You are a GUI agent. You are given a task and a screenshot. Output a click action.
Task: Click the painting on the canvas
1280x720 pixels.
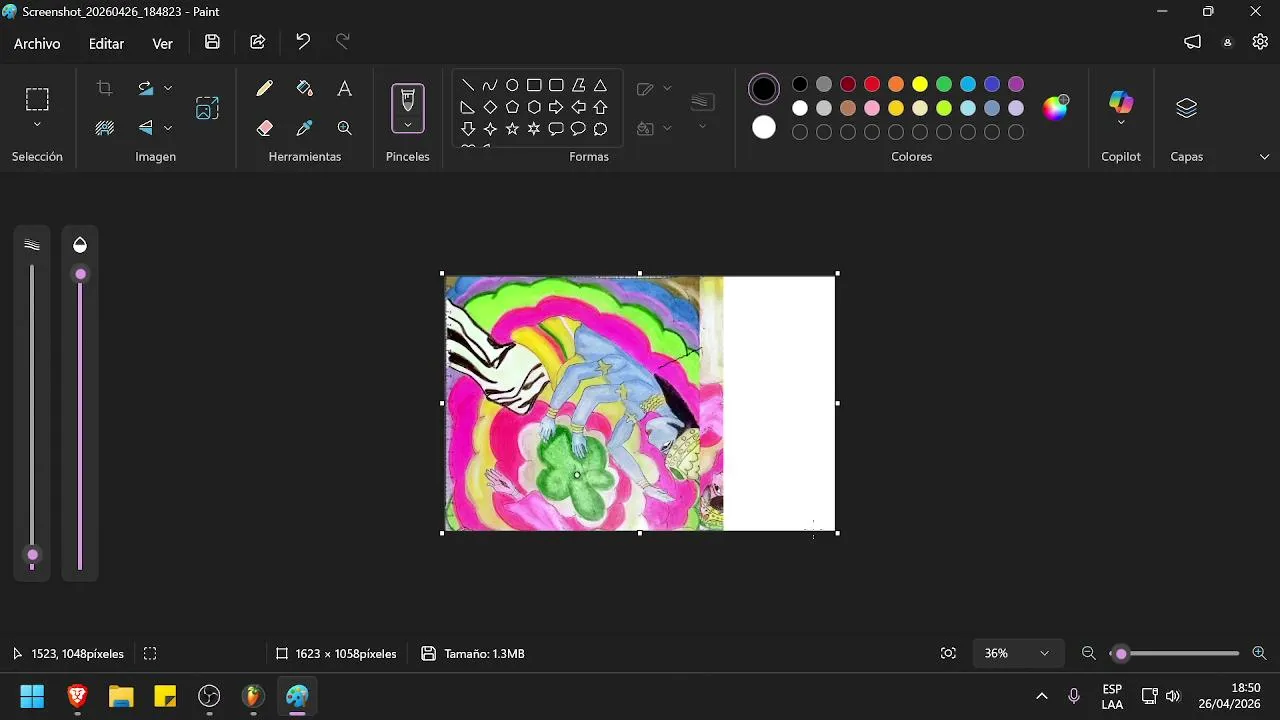tap(584, 403)
